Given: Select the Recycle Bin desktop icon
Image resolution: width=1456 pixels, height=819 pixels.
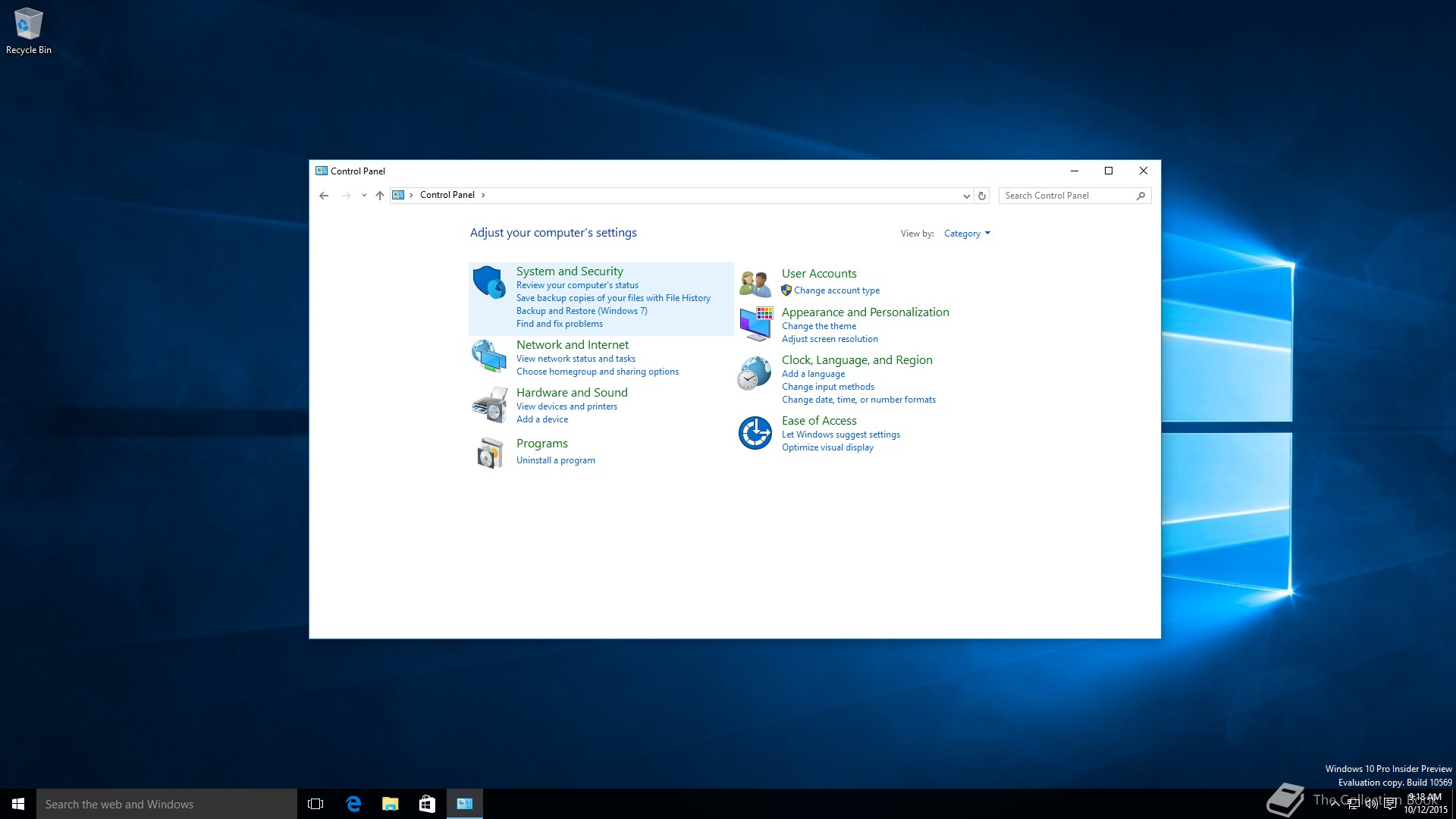Looking at the screenshot, I should pyautogui.click(x=29, y=31).
